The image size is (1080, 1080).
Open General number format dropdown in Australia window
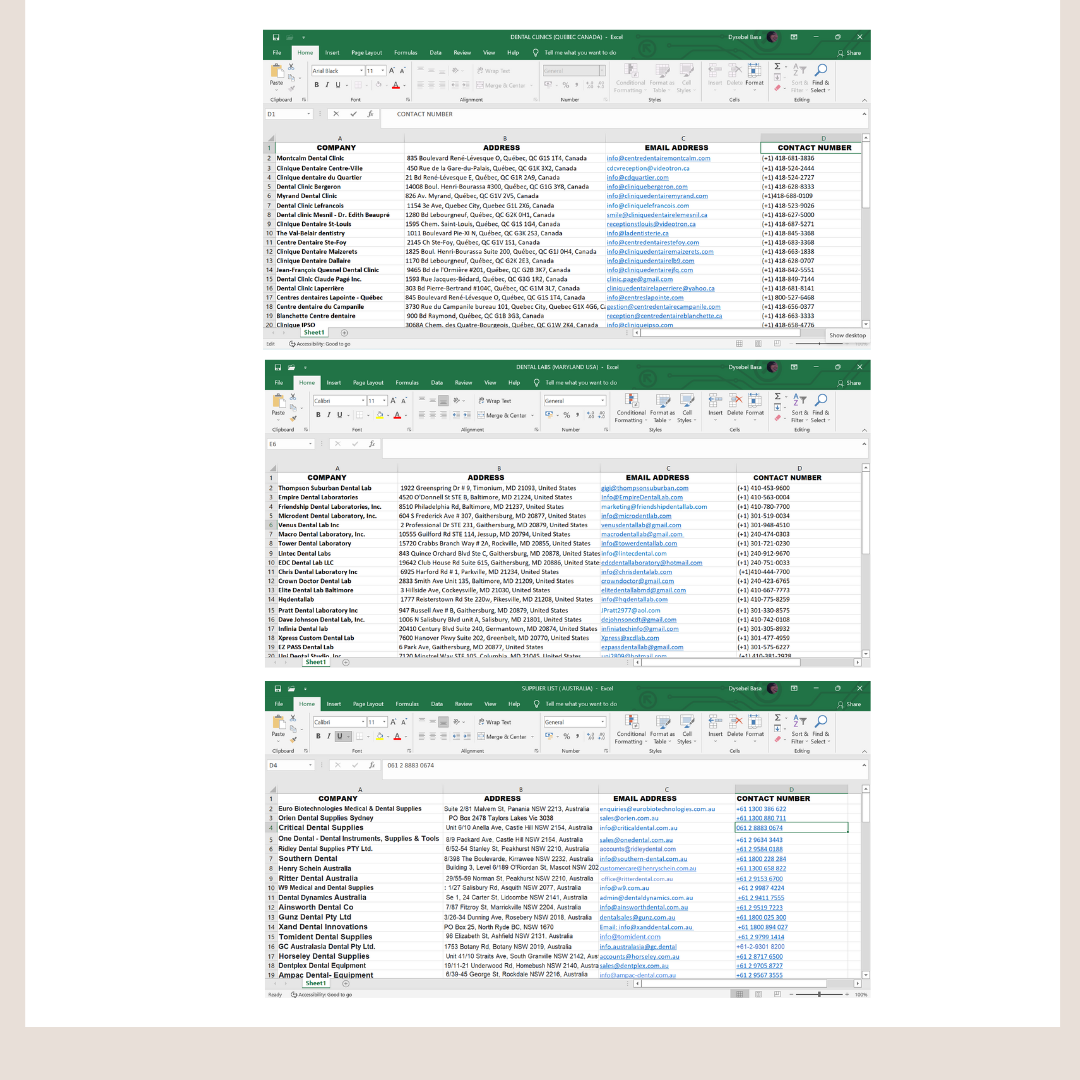(x=603, y=723)
